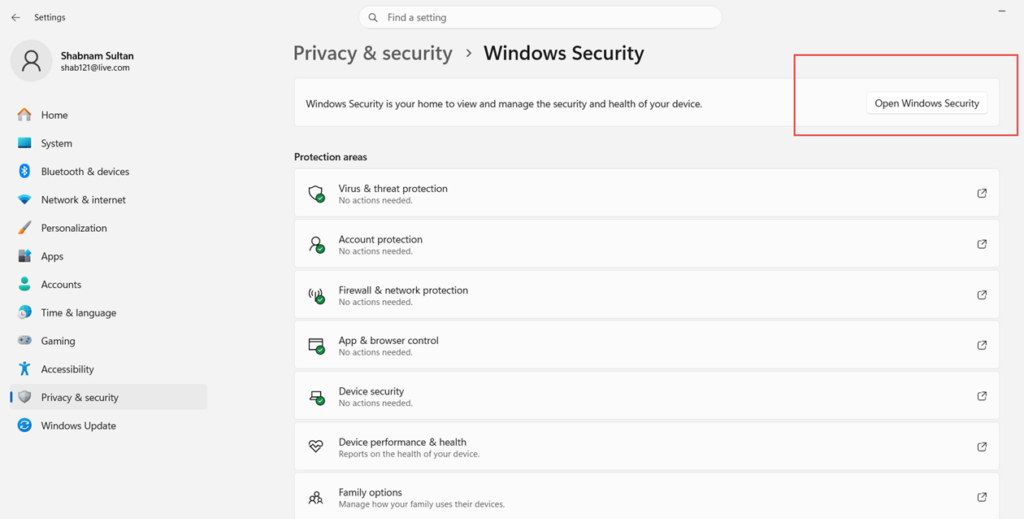The width and height of the screenshot is (1024, 519).
Task: Click the Family options title
Action: coord(370,492)
